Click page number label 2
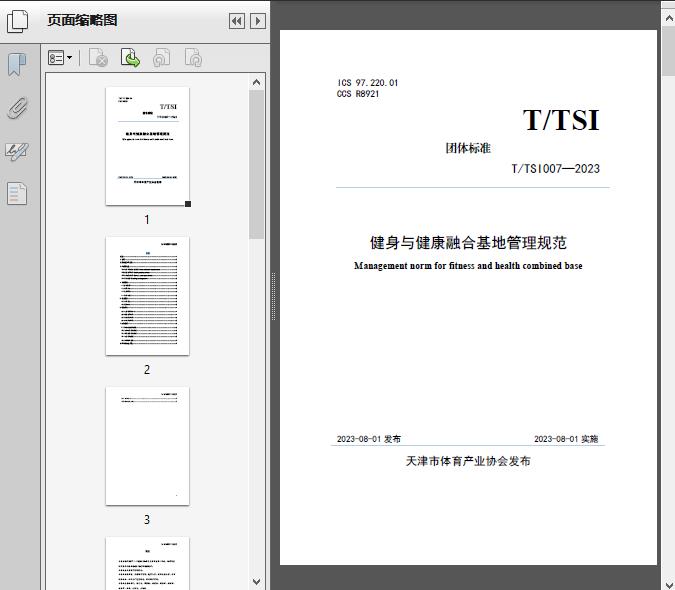Image resolution: width=675 pixels, height=590 pixels. pyautogui.click(x=147, y=370)
